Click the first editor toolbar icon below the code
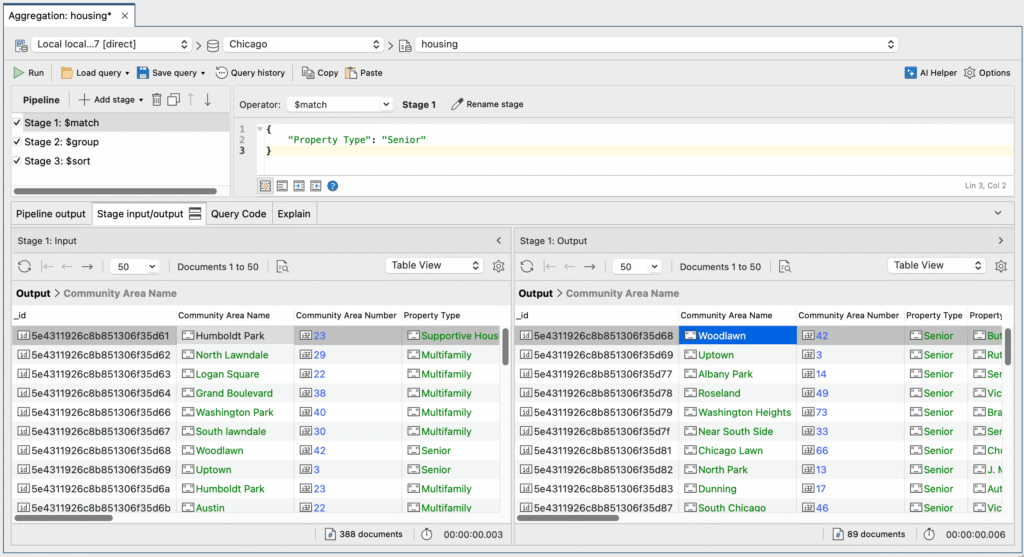The height and width of the screenshot is (557, 1024). click(x=265, y=186)
